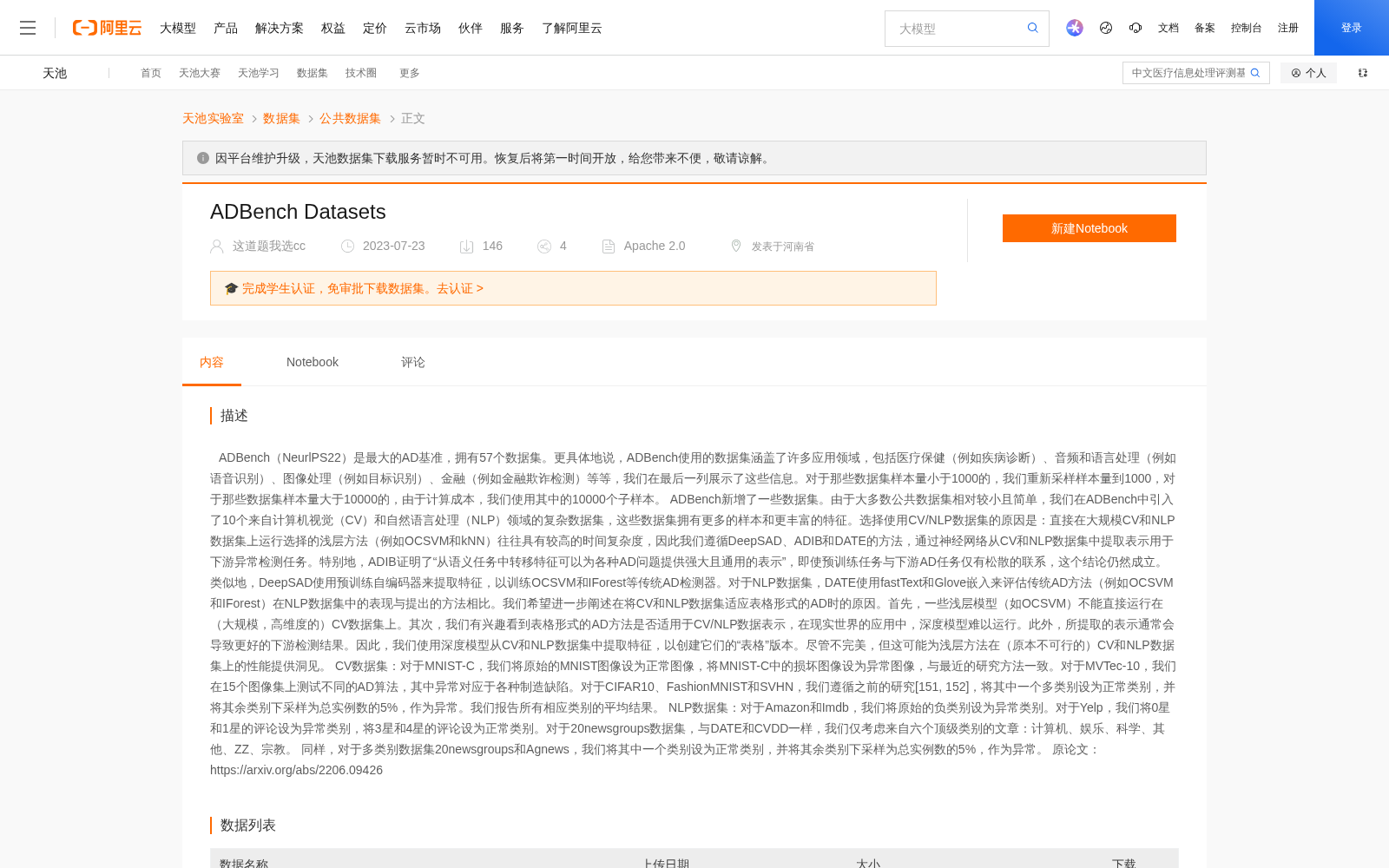Click the share icon beside 4
The height and width of the screenshot is (868, 1389).
pyautogui.click(x=544, y=247)
